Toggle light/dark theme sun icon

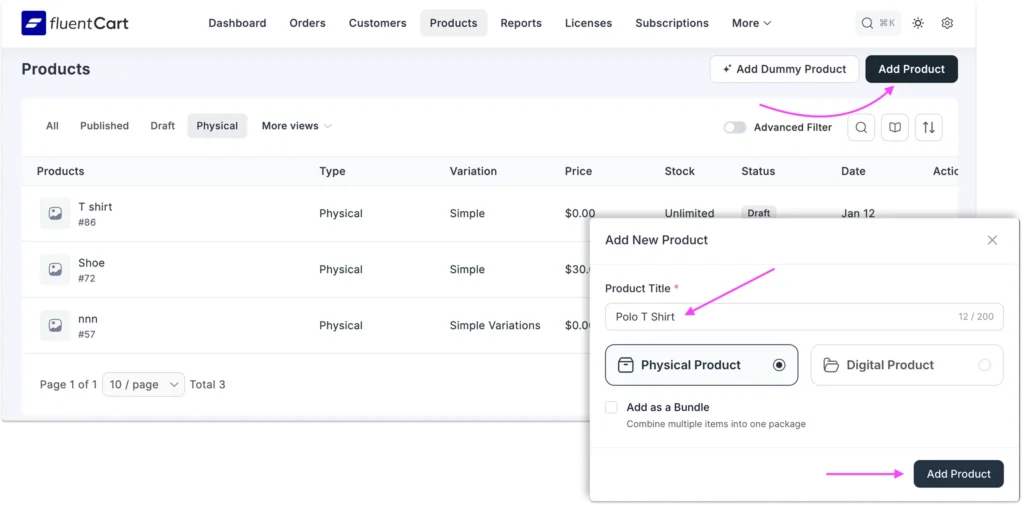click(918, 23)
